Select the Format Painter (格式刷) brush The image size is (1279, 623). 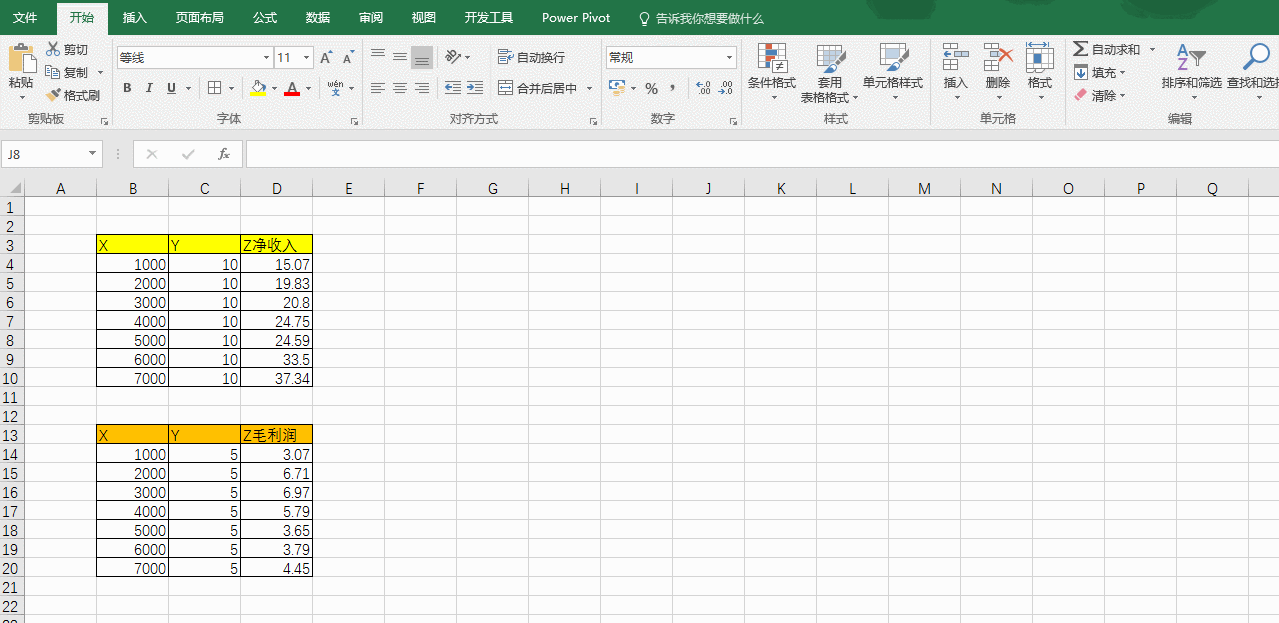[53, 95]
